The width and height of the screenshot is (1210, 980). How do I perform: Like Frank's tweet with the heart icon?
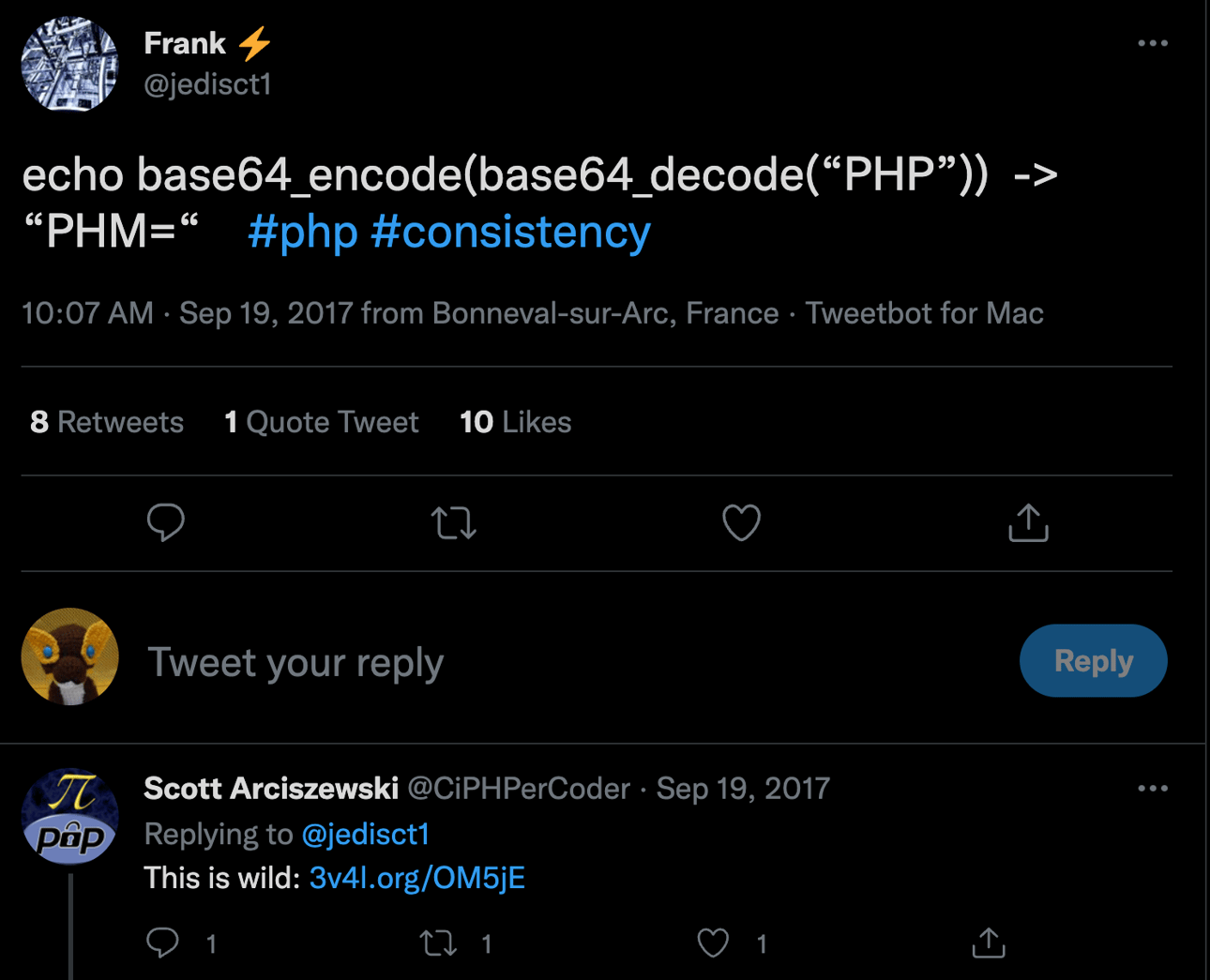coord(741,522)
